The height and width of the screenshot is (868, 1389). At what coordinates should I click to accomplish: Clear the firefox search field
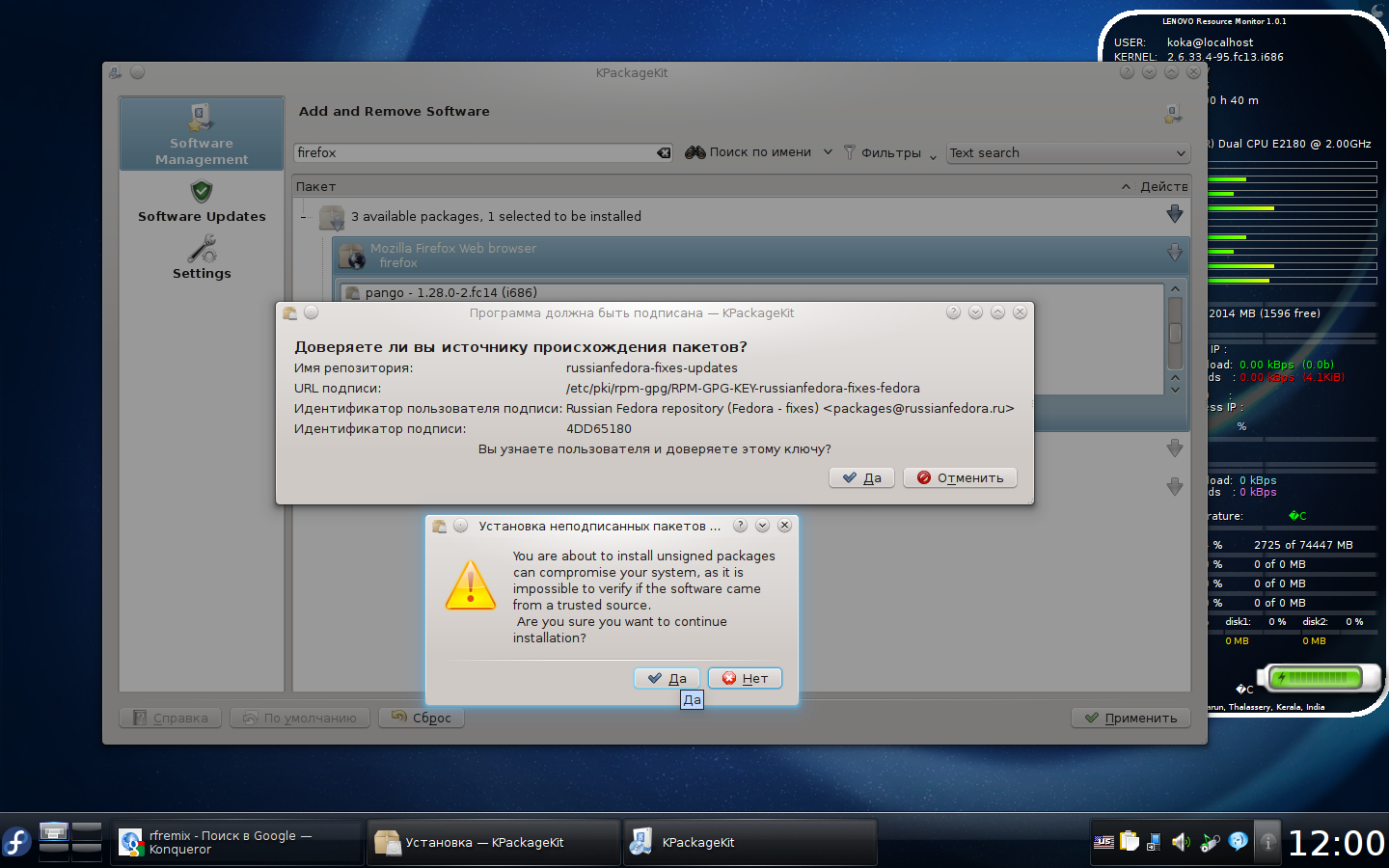664,152
